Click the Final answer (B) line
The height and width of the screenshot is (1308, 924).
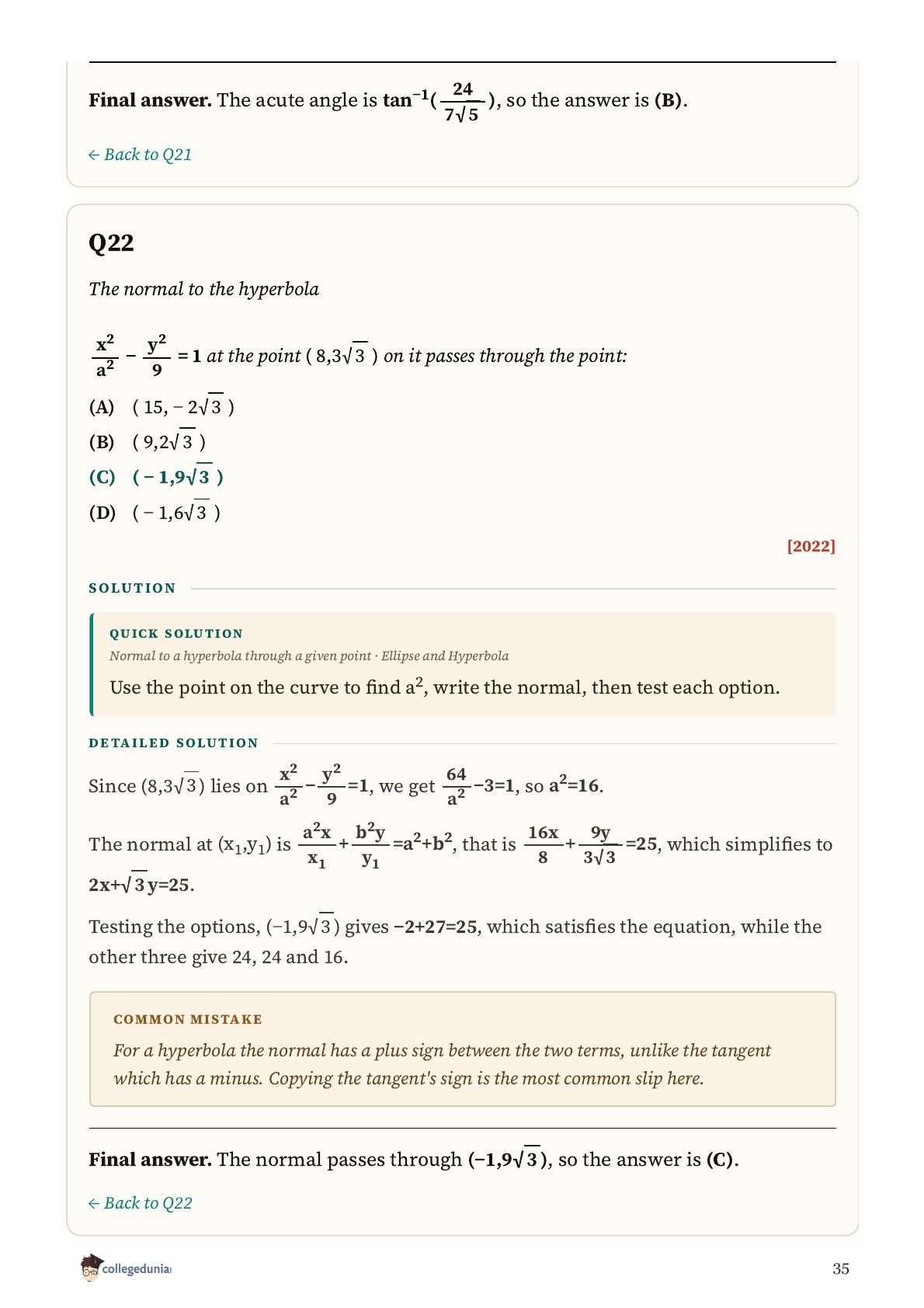click(x=388, y=101)
